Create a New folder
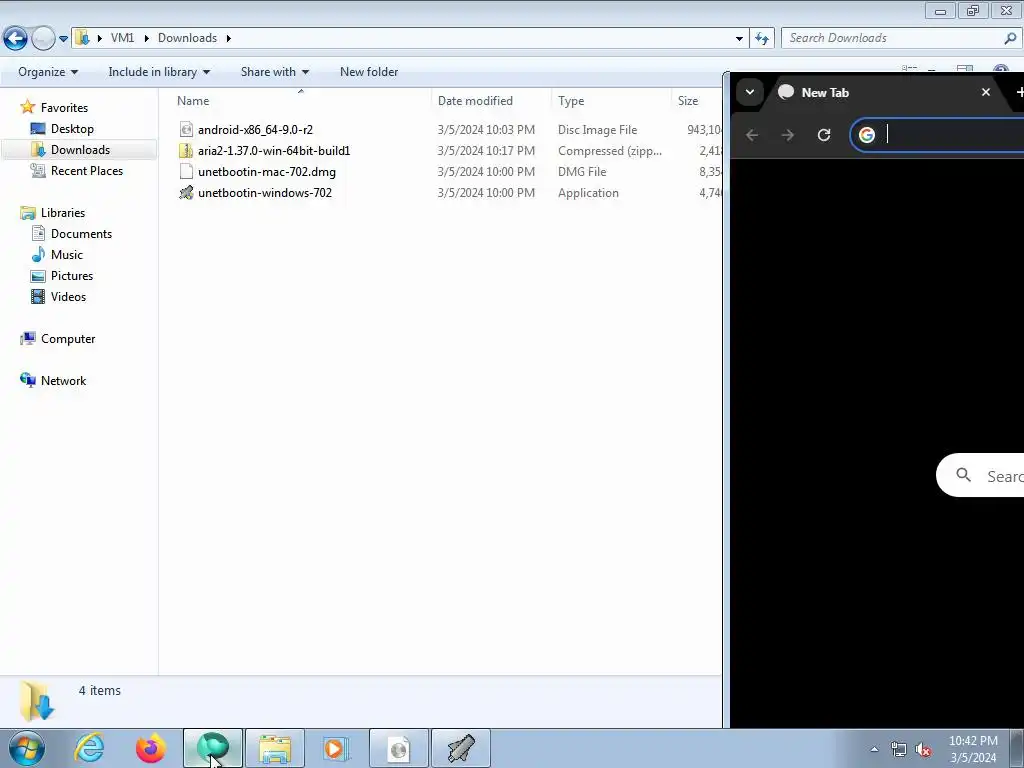 (369, 72)
